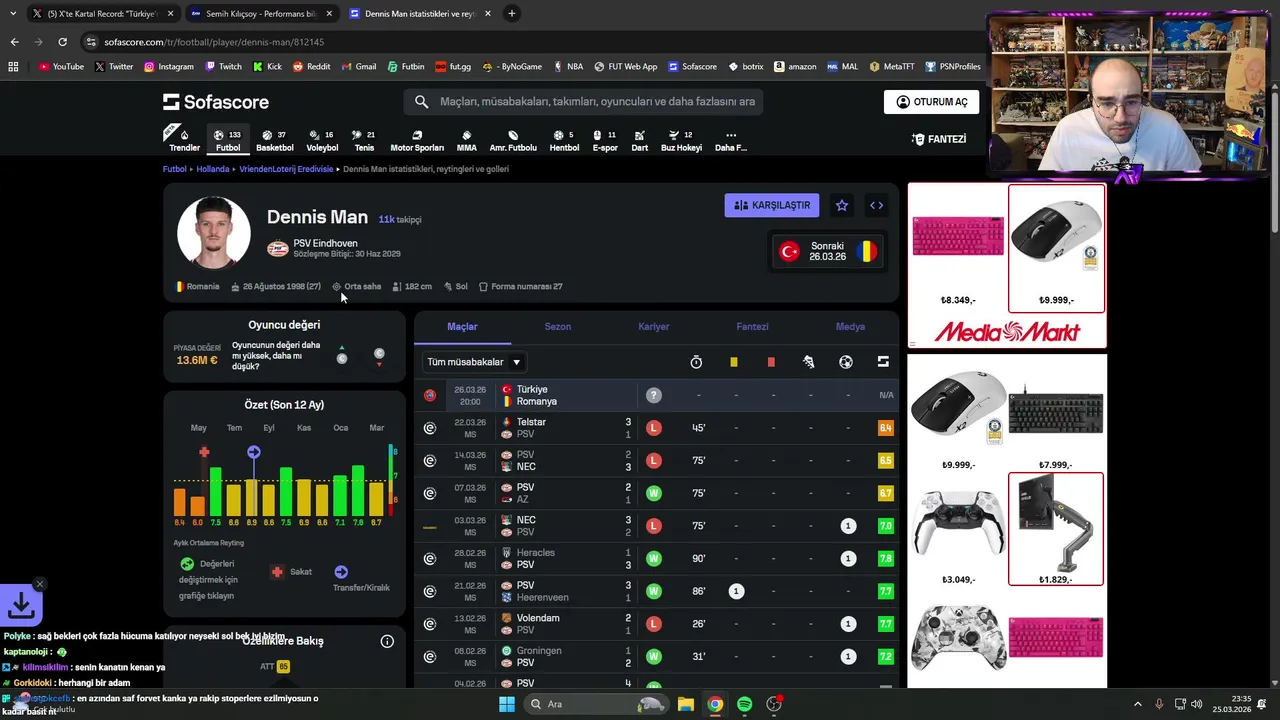Add Dennis Man to favorites star
Image resolution: width=1280 pixels, height=720 pixels.
pos(842,205)
